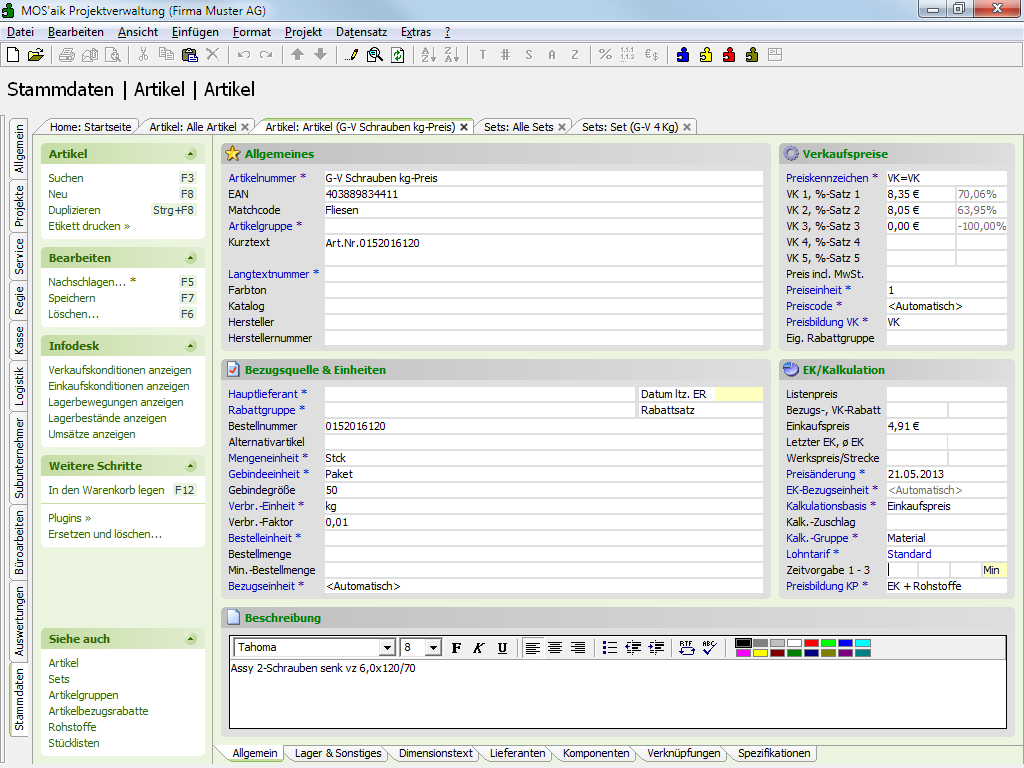1024x768 pixels.
Task: Click the blue puzzle figure icon
Action: (682, 55)
